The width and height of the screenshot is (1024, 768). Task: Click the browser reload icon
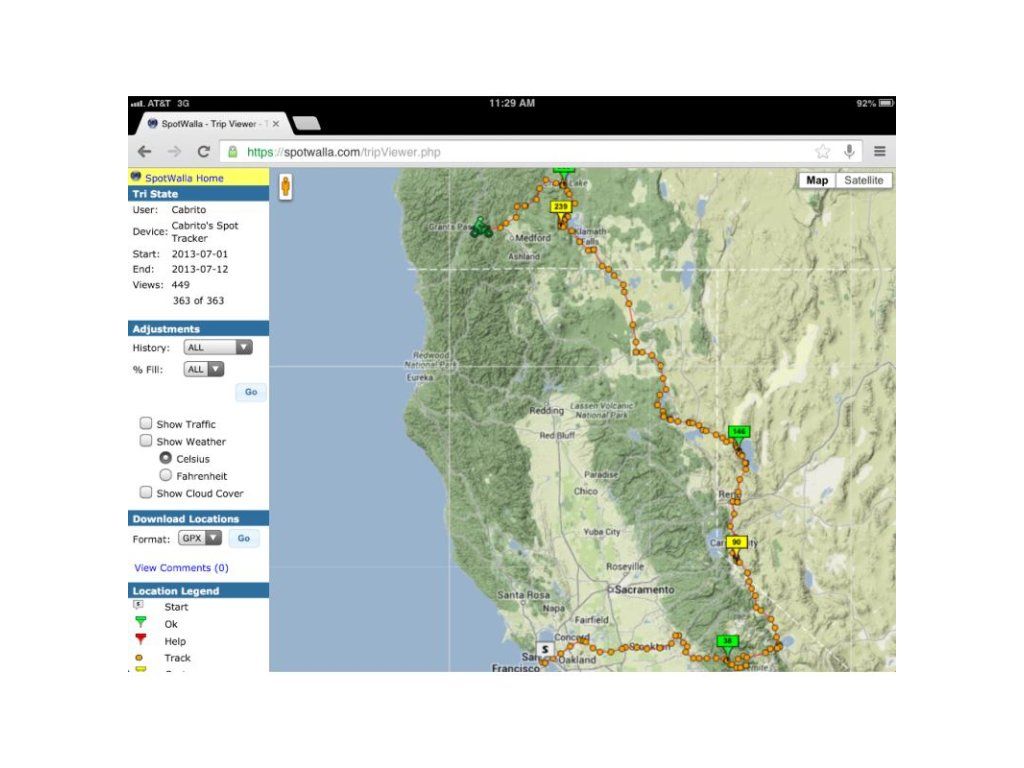point(203,152)
